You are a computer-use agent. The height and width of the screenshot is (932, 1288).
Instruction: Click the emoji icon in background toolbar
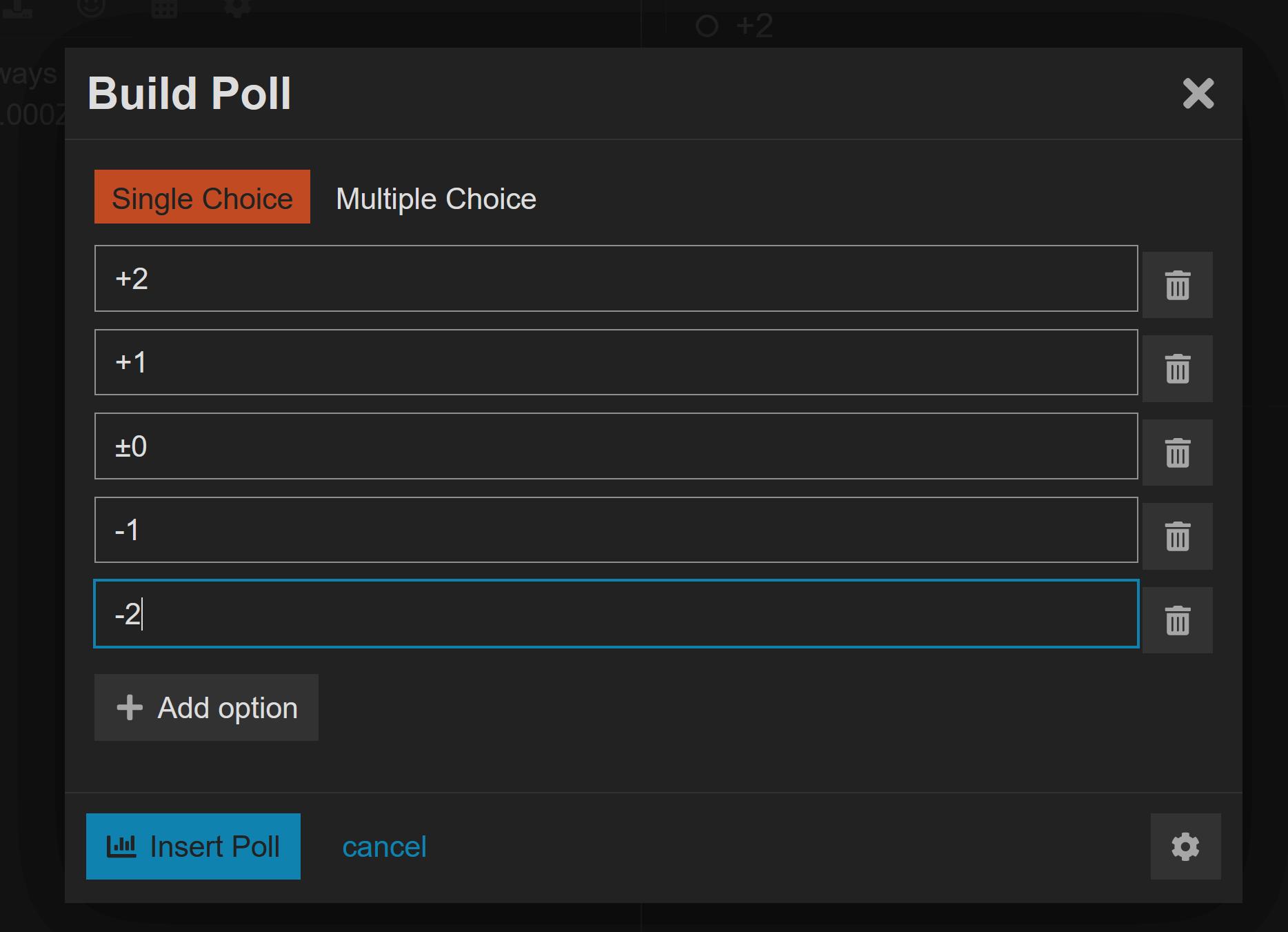pyautogui.click(x=92, y=7)
